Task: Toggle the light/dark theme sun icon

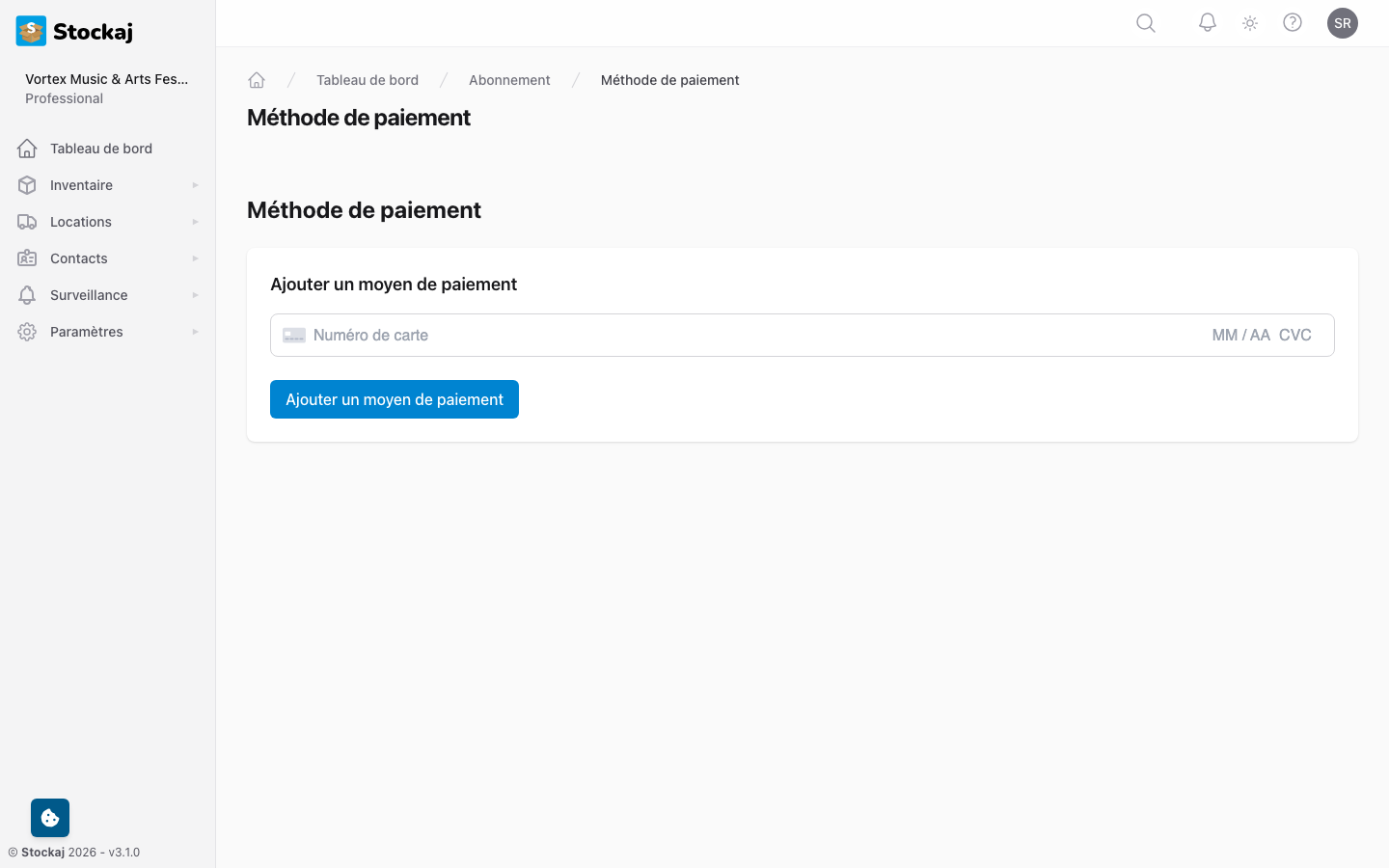Action: (x=1249, y=22)
